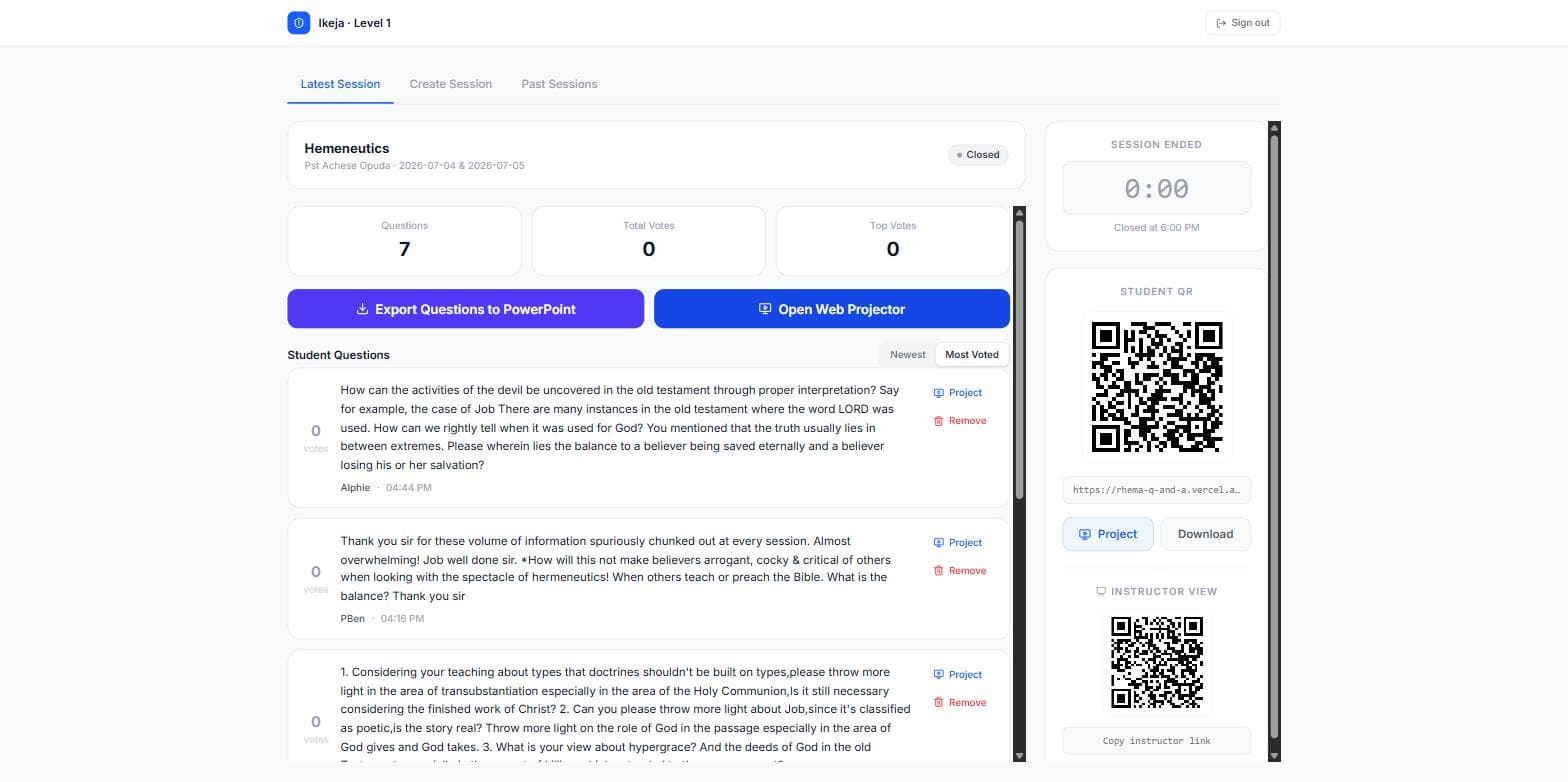Click the author name Alphie
This screenshot has height=782, width=1568.
355,488
